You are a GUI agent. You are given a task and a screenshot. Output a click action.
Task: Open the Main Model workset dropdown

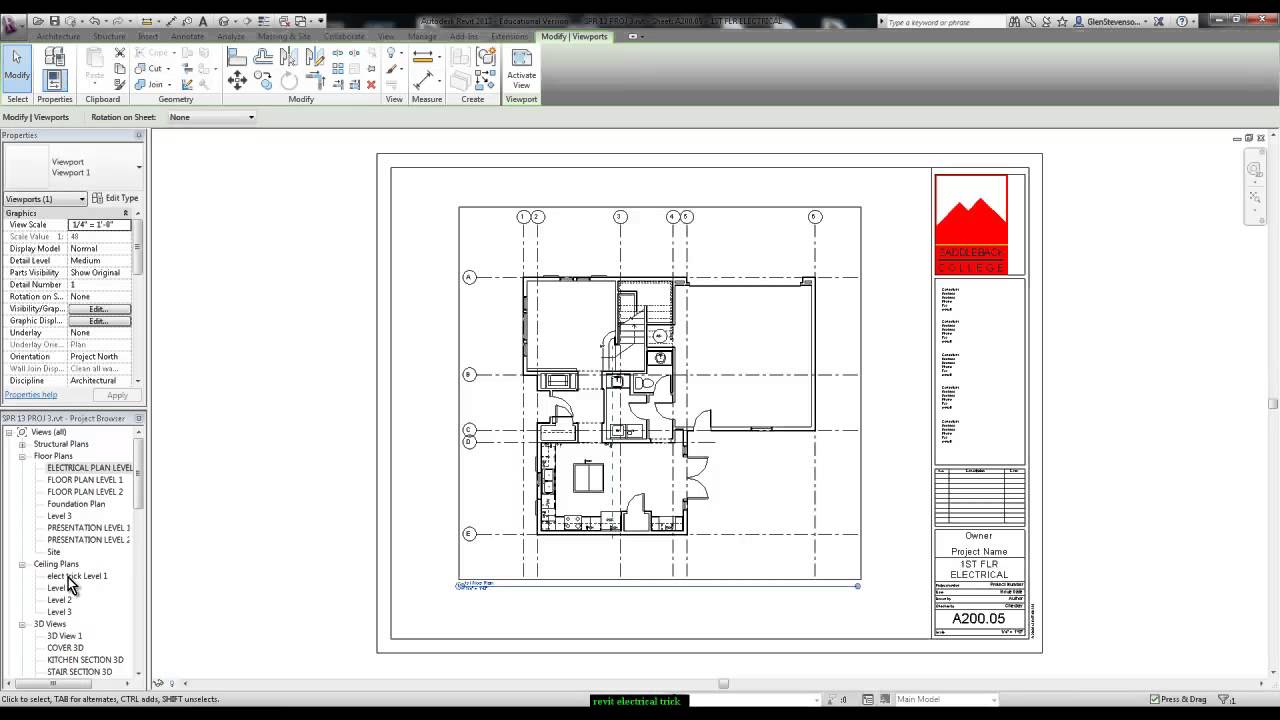click(946, 700)
